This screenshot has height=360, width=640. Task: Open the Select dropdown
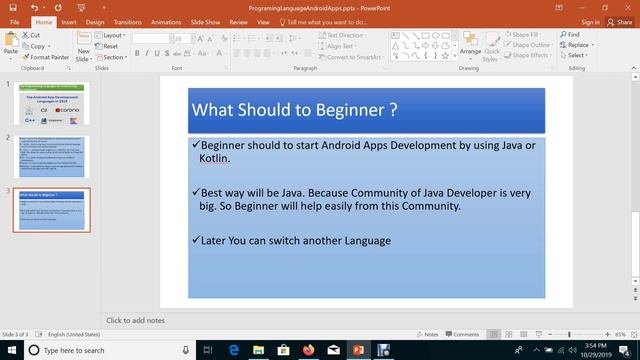(x=575, y=55)
